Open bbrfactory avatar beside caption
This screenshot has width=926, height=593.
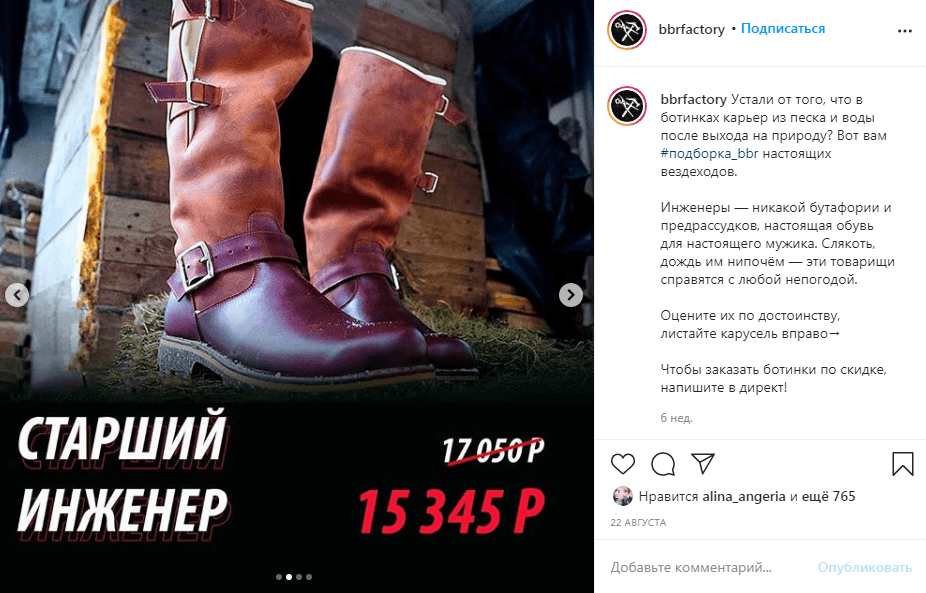(627, 106)
